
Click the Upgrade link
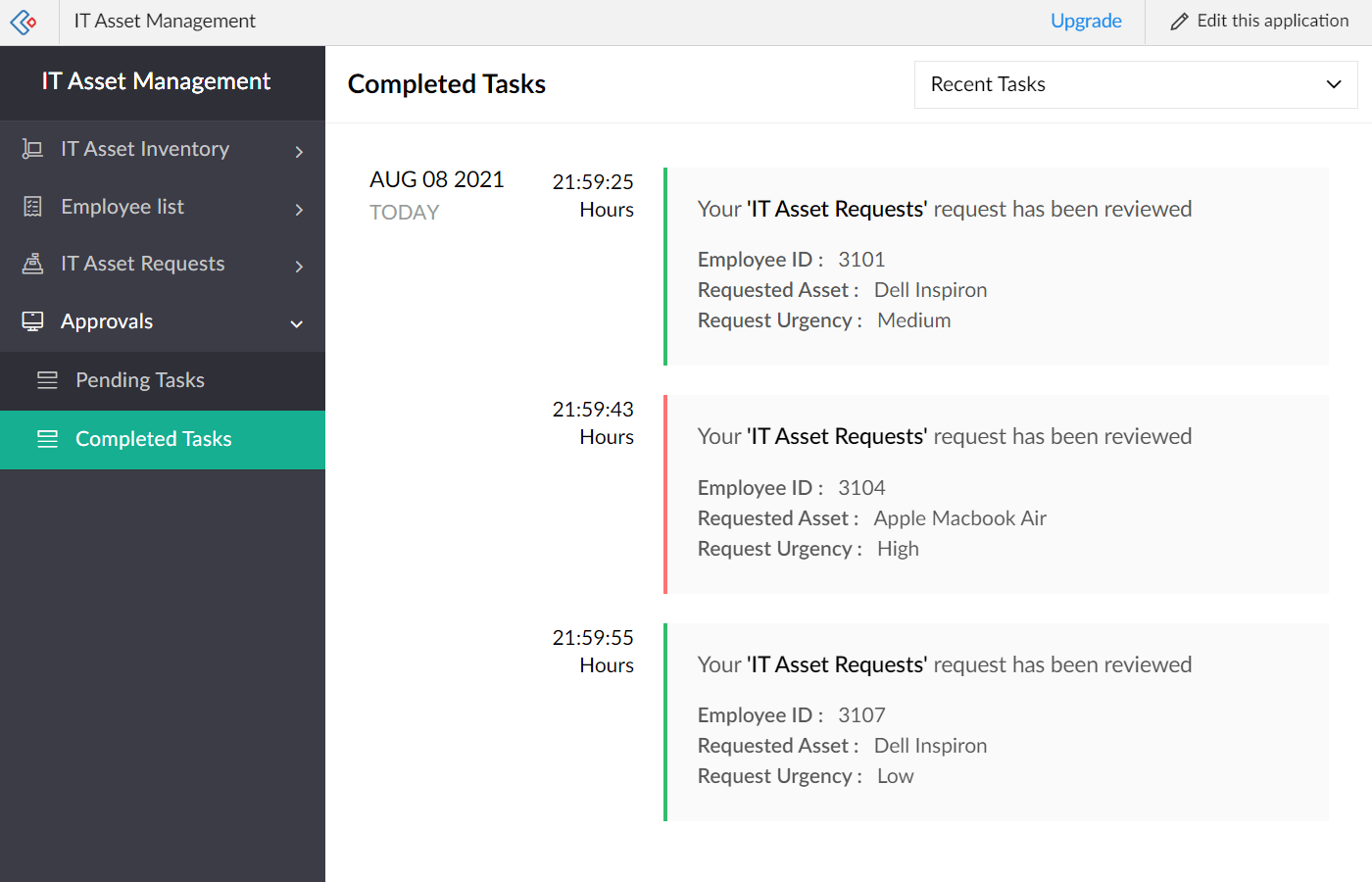coord(1086,20)
